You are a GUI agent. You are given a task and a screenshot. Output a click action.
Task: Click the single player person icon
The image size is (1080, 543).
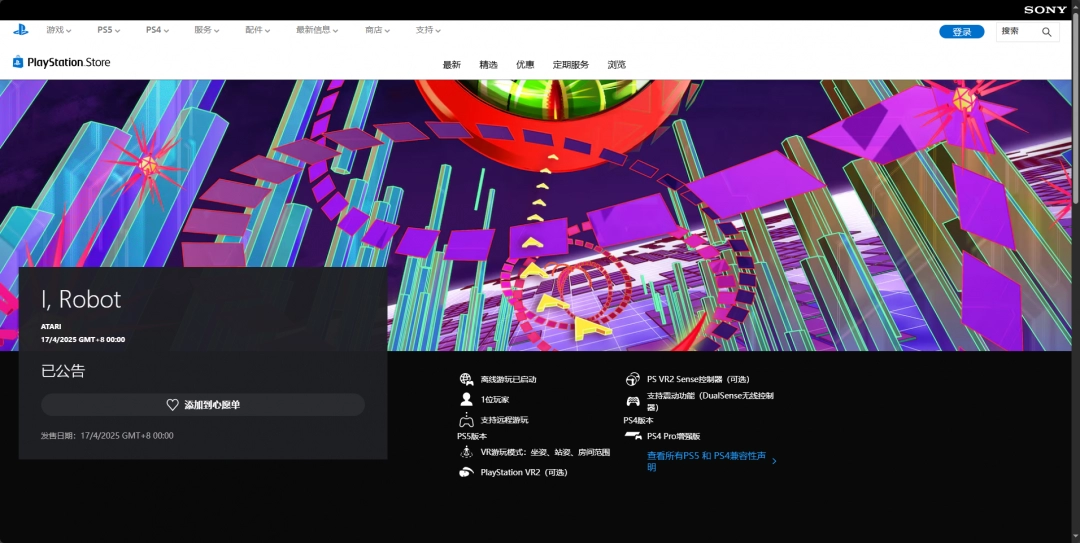[x=466, y=399]
